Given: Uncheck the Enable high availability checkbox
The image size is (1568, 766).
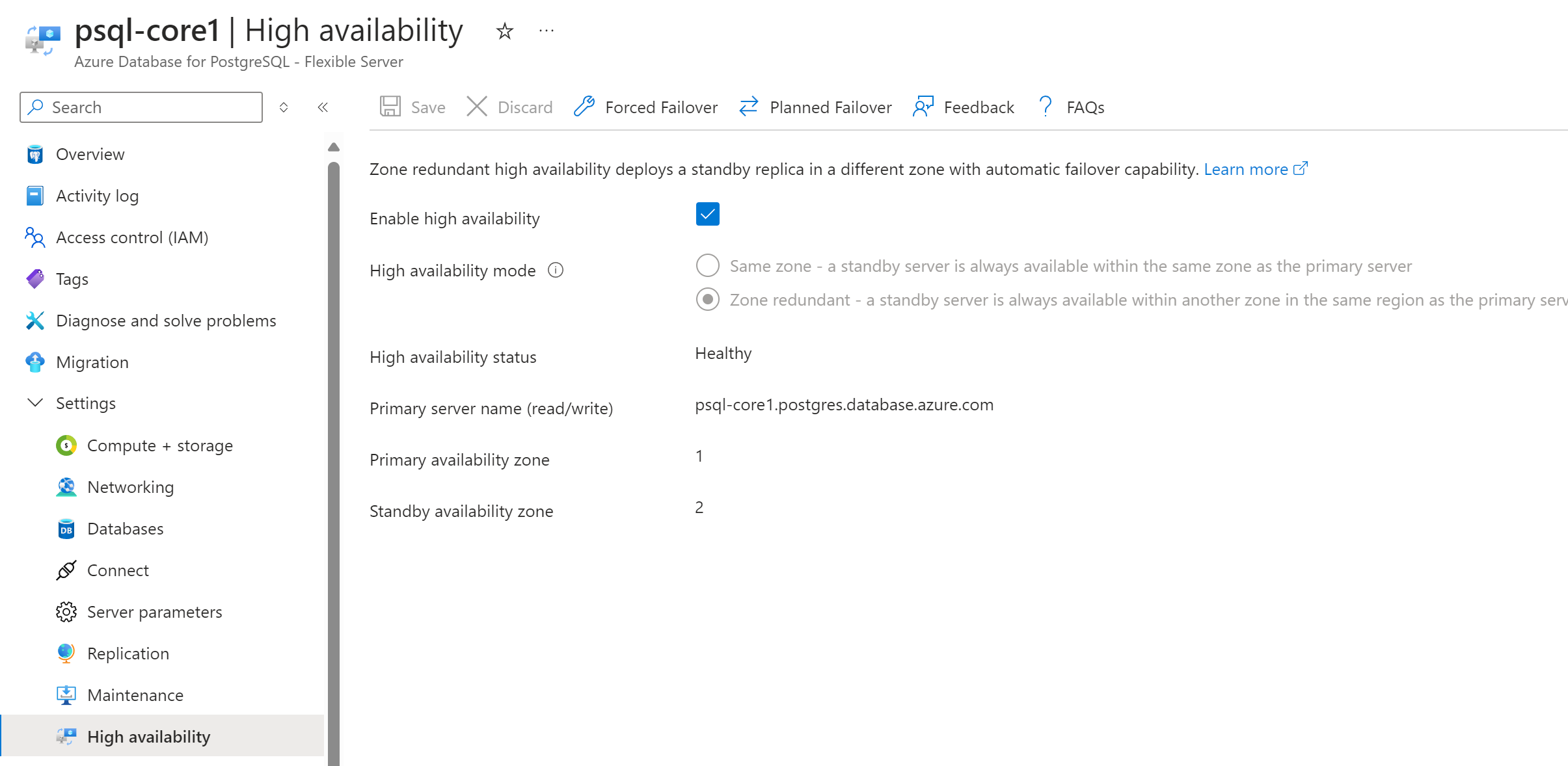Looking at the screenshot, I should (707, 214).
